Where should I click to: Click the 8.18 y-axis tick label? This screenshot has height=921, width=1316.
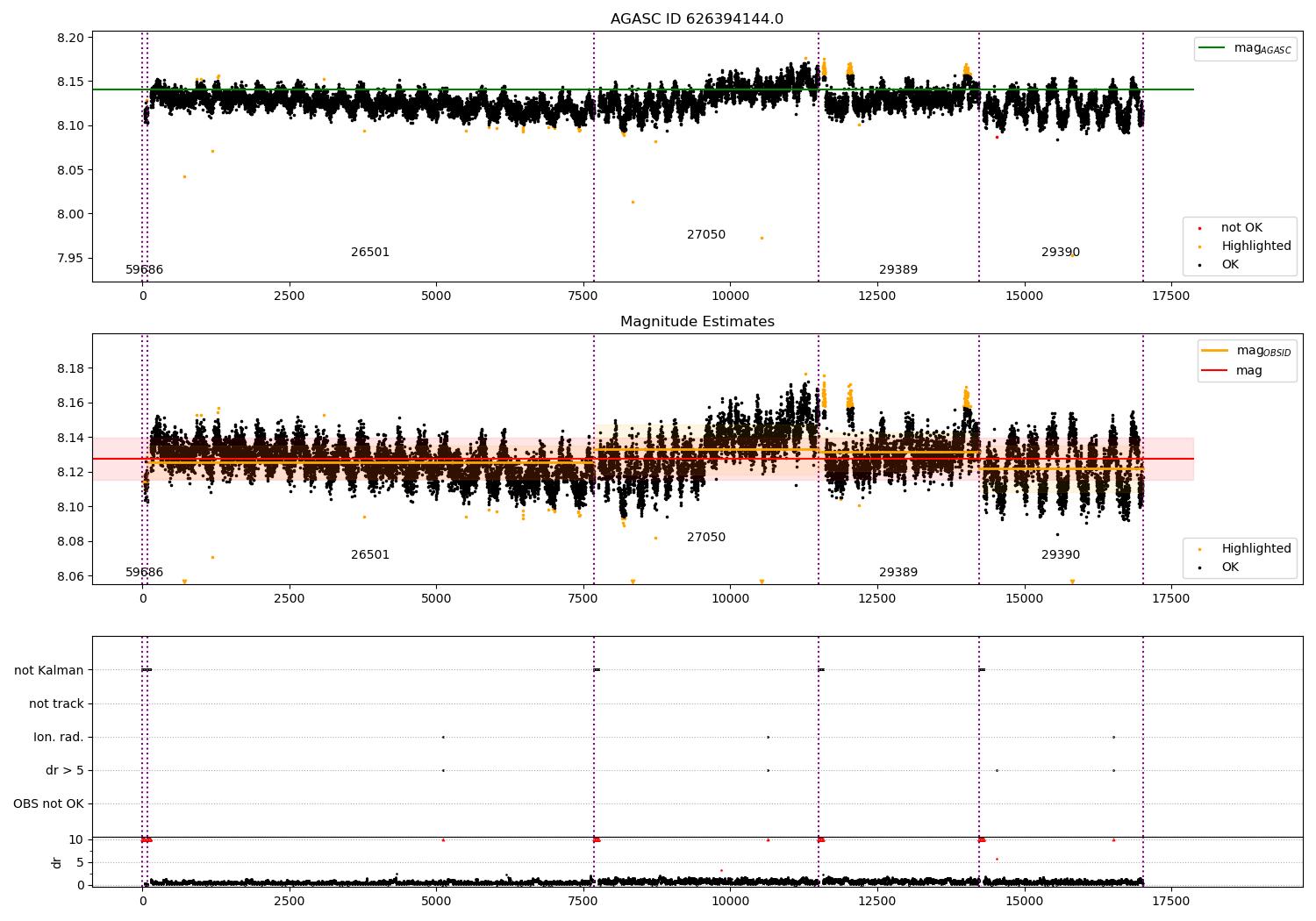[x=72, y=368]
